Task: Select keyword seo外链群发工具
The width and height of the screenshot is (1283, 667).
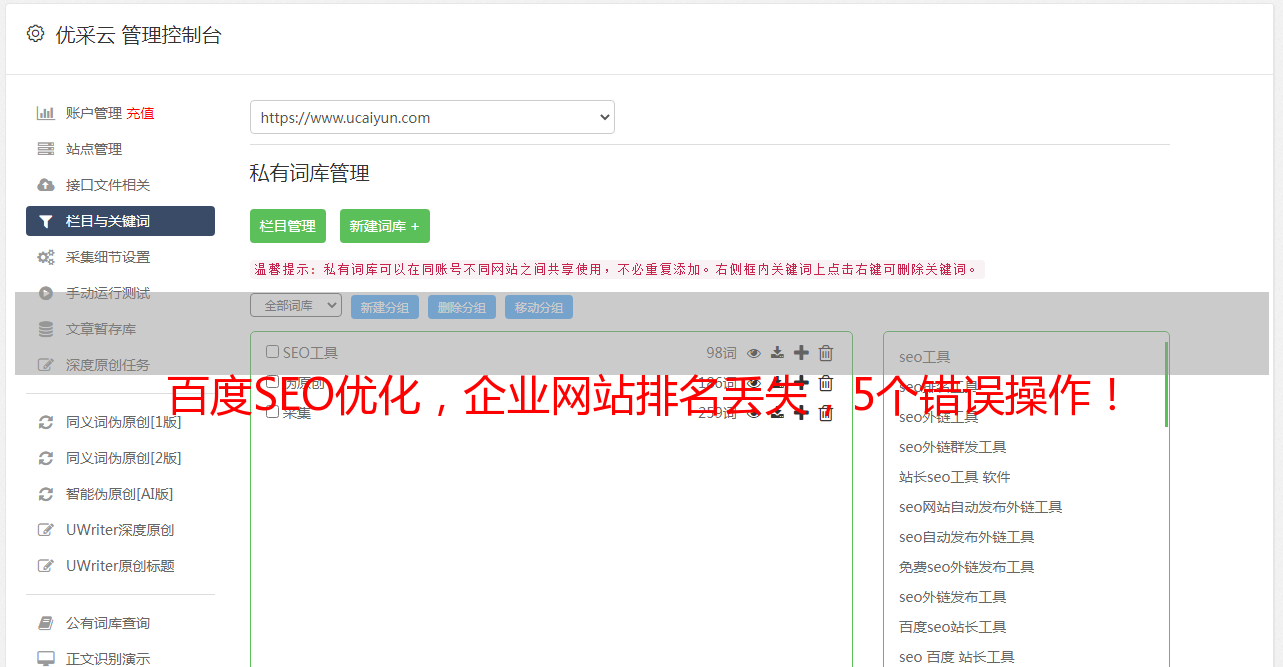Action: coord(952,447)
